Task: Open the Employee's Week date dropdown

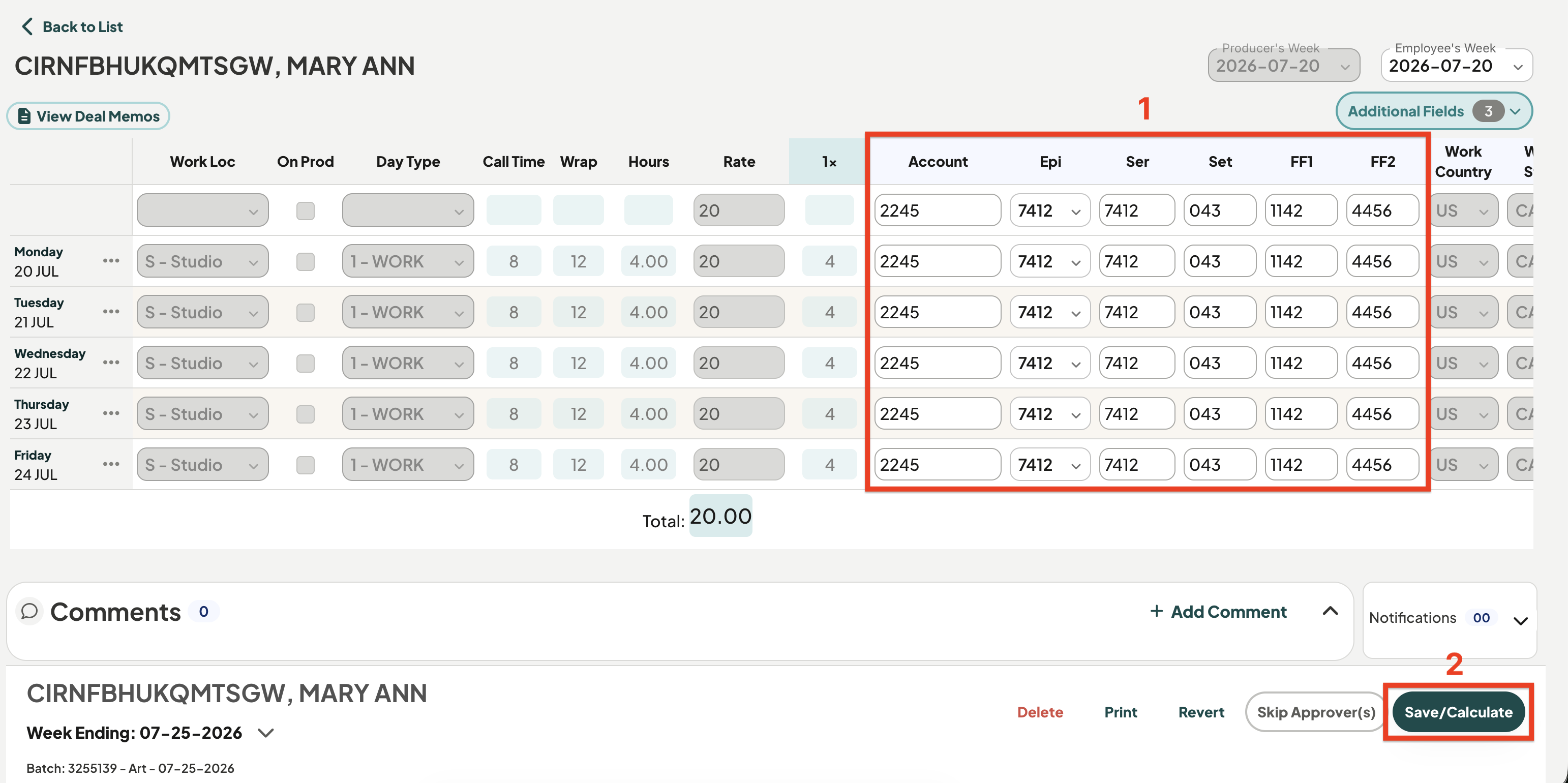Action: pos(1456,65)
